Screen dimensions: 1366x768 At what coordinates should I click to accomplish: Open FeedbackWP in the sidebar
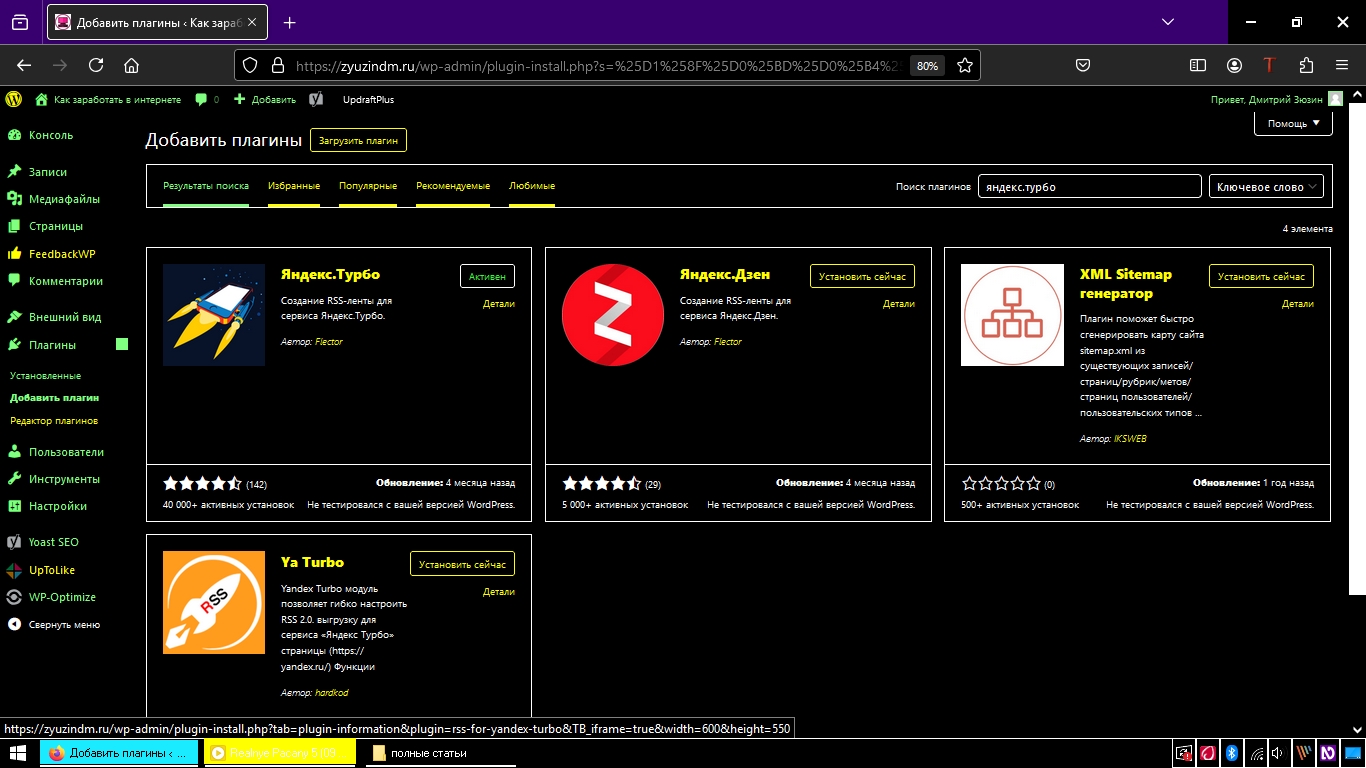(61, 254)
